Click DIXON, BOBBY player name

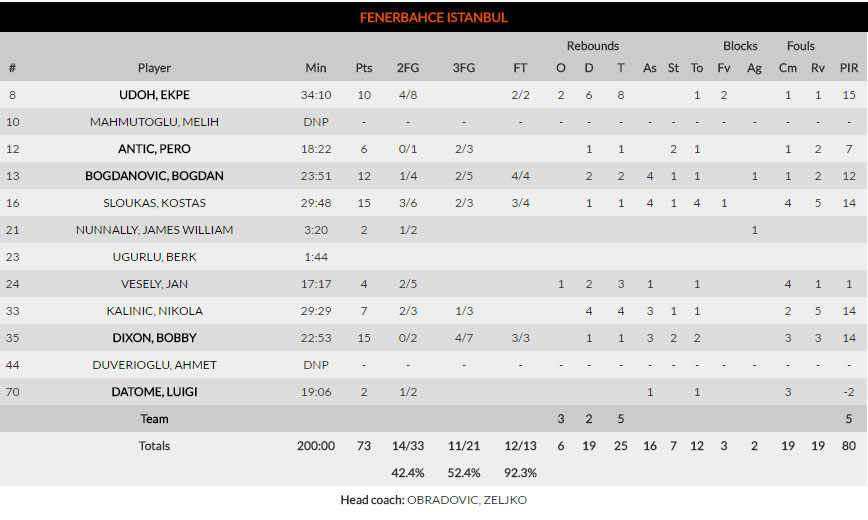[x=154, y=338]
